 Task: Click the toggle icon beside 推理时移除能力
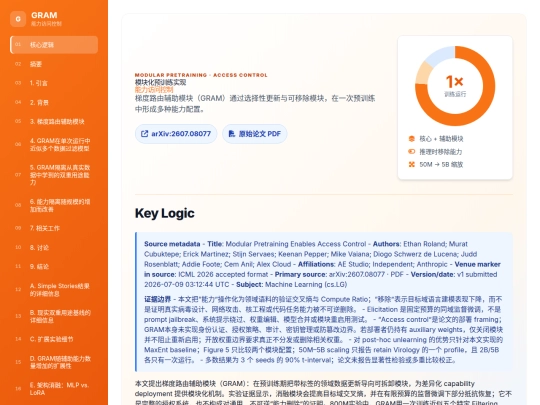click(412, 152)
